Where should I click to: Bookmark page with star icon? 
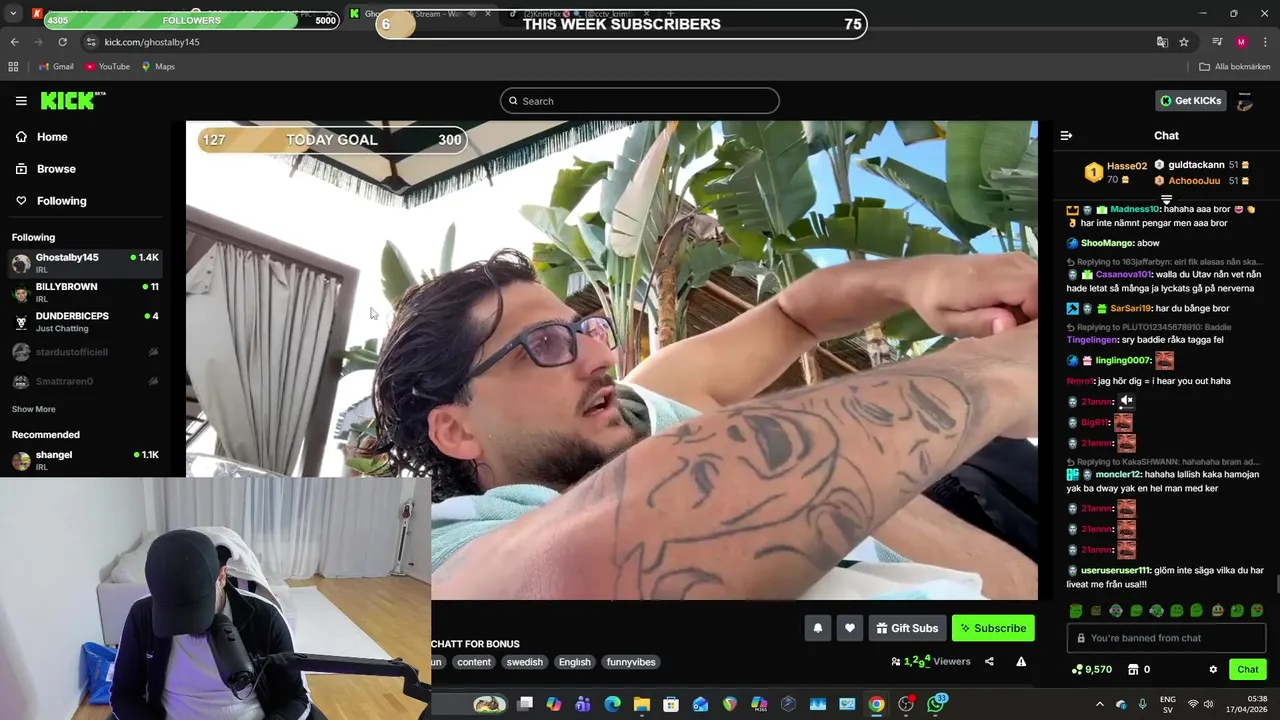[1184, 42]
